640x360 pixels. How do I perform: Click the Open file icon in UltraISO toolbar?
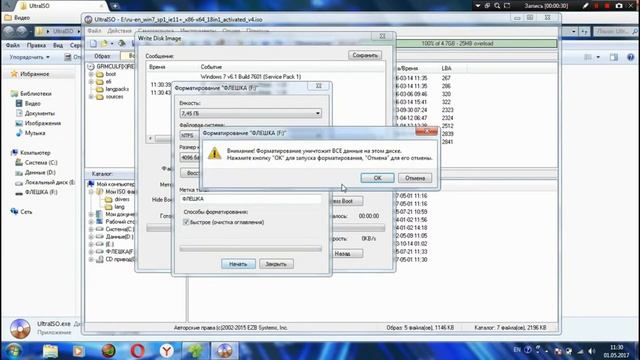104,43
